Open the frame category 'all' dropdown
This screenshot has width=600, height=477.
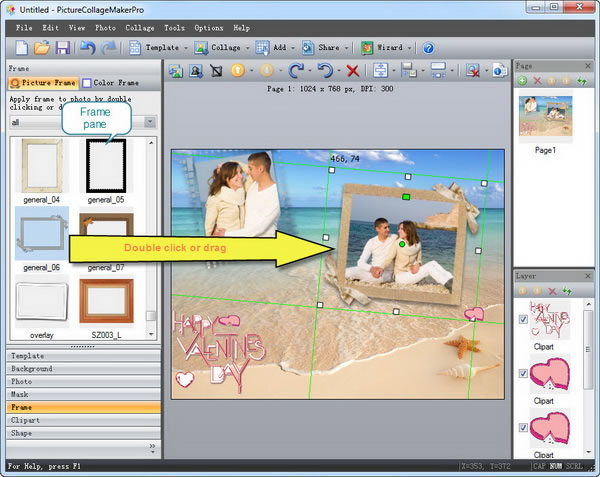click(x=150, y=122)
